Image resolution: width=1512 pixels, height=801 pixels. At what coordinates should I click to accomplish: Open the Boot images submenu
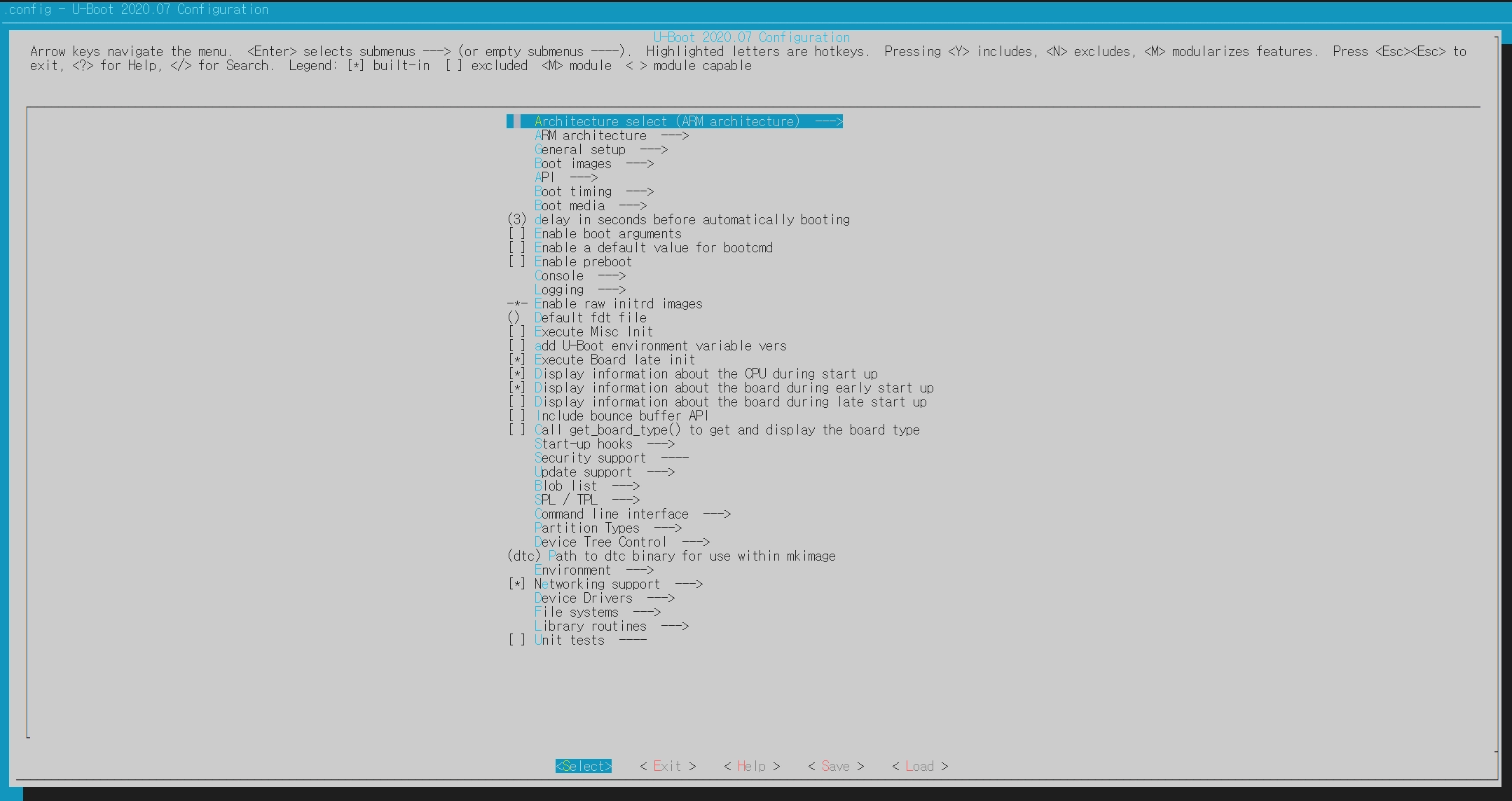coord(594,163)
